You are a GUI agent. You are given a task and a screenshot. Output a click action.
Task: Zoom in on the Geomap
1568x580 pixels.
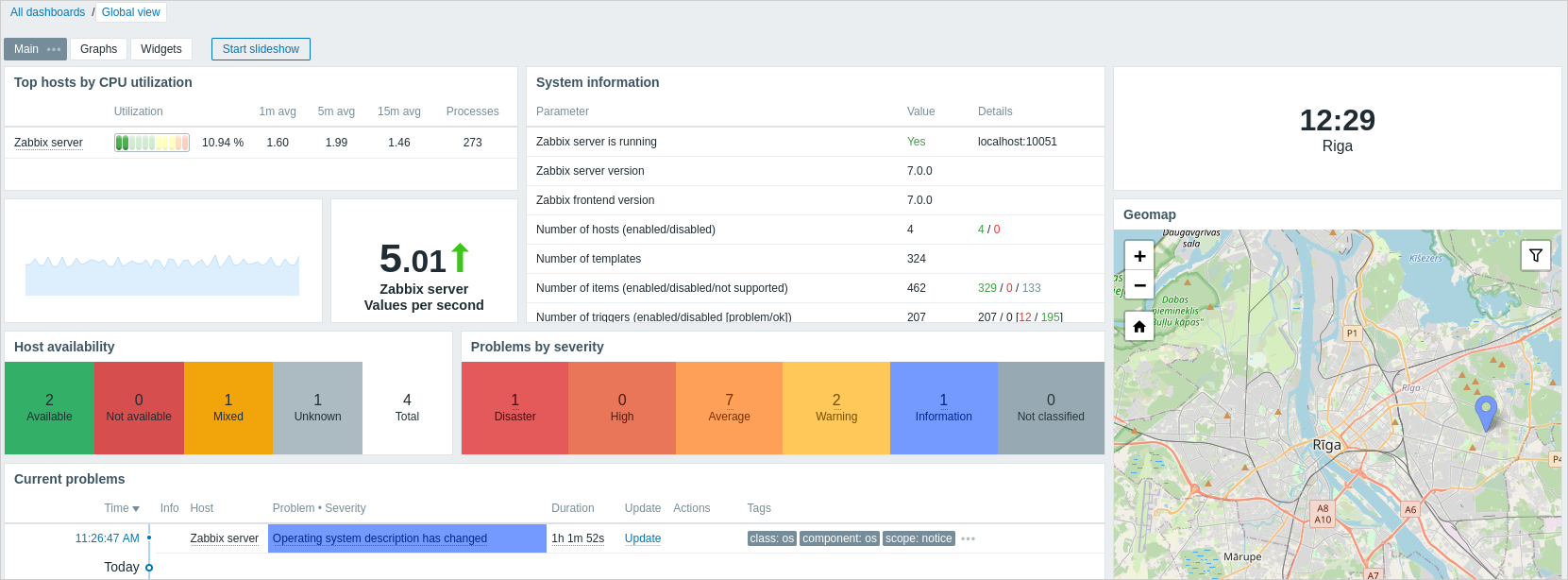click(1139, 256)
